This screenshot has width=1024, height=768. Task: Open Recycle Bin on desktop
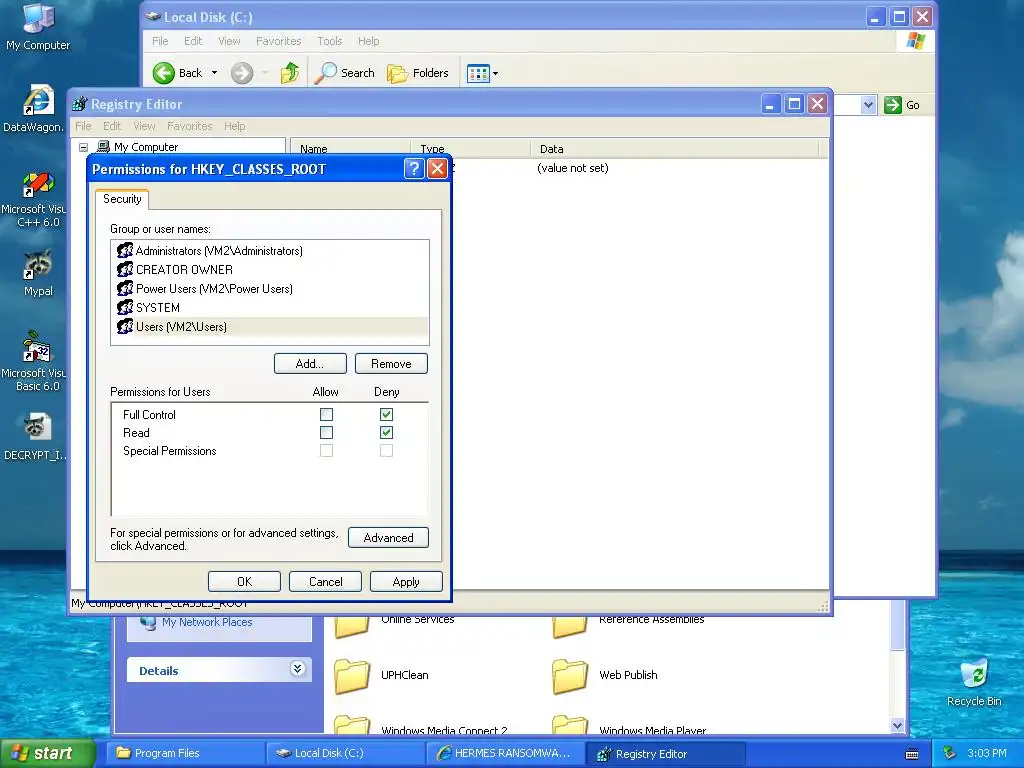[974, 683]
